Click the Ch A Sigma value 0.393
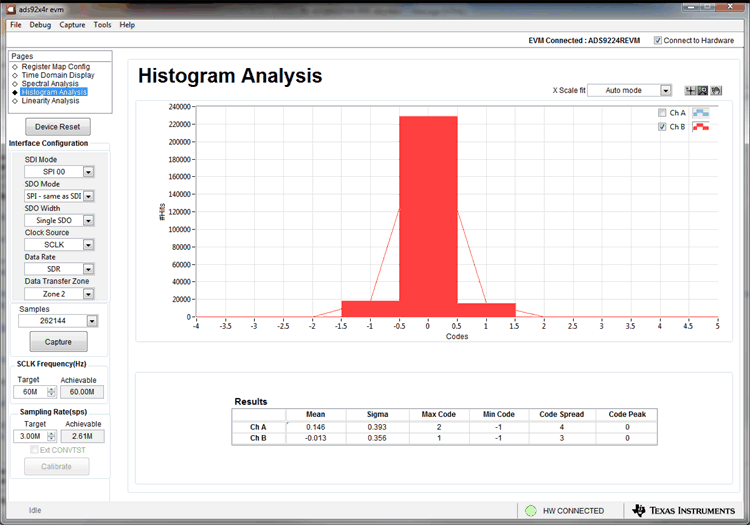 [377, 427]
